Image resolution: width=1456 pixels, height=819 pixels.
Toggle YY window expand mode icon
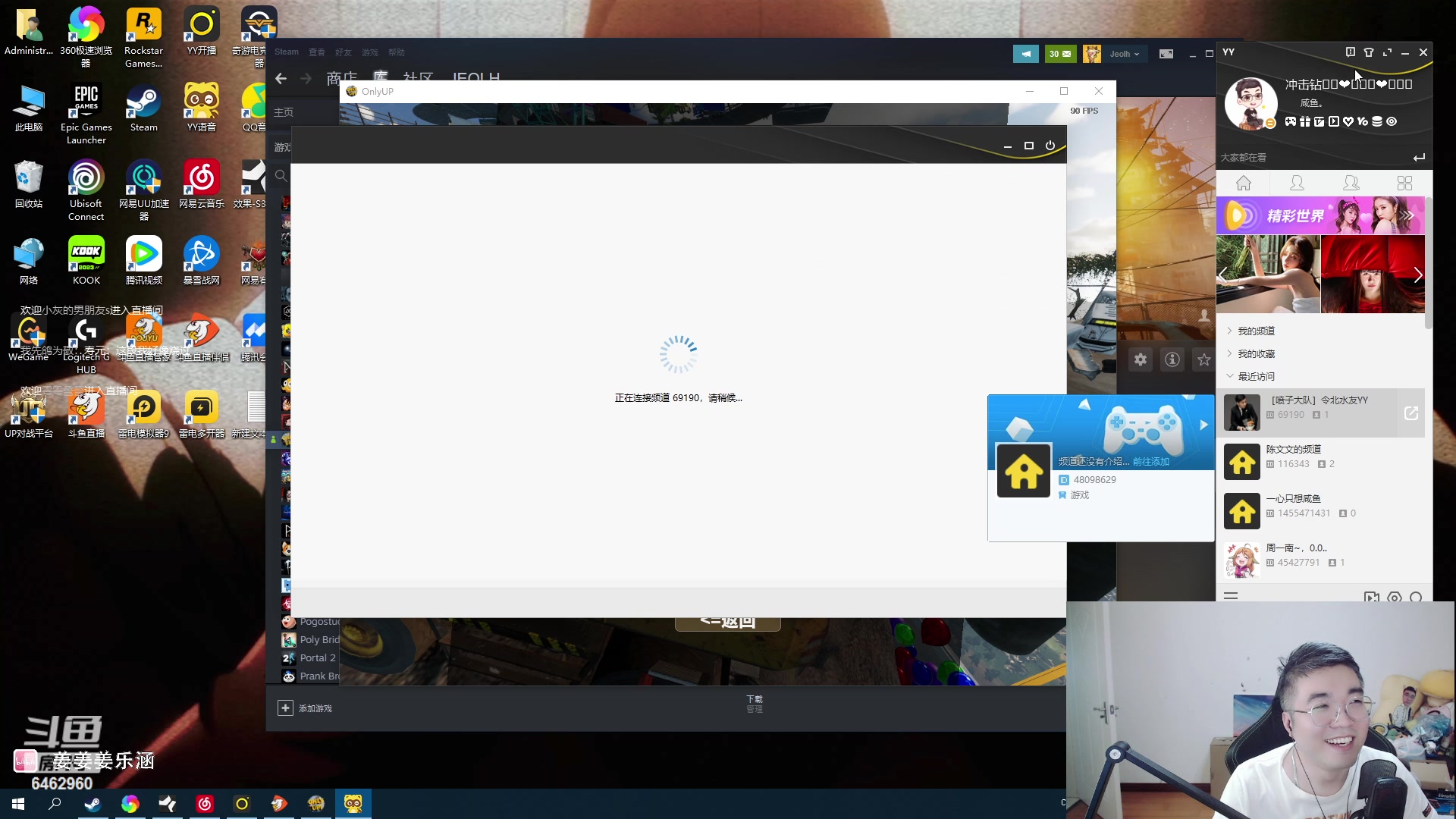[1387, 52]
